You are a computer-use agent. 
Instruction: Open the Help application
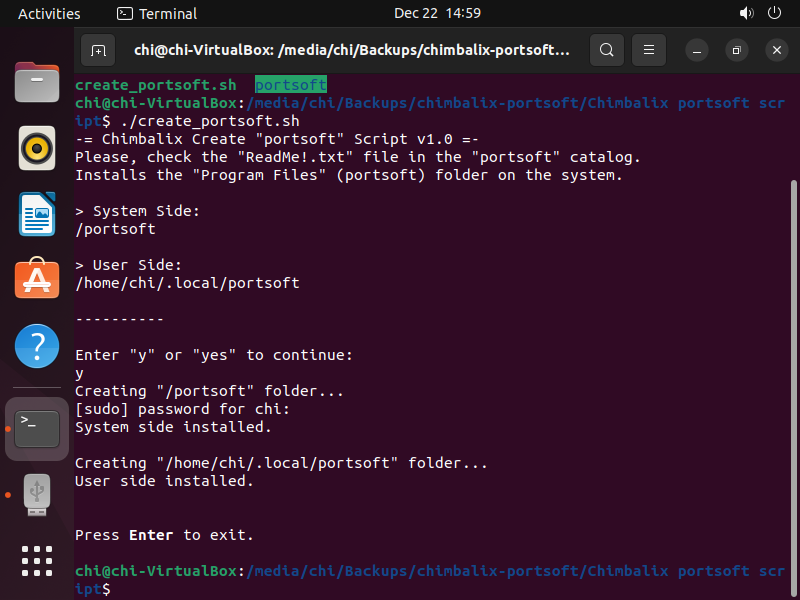point(37,345)
